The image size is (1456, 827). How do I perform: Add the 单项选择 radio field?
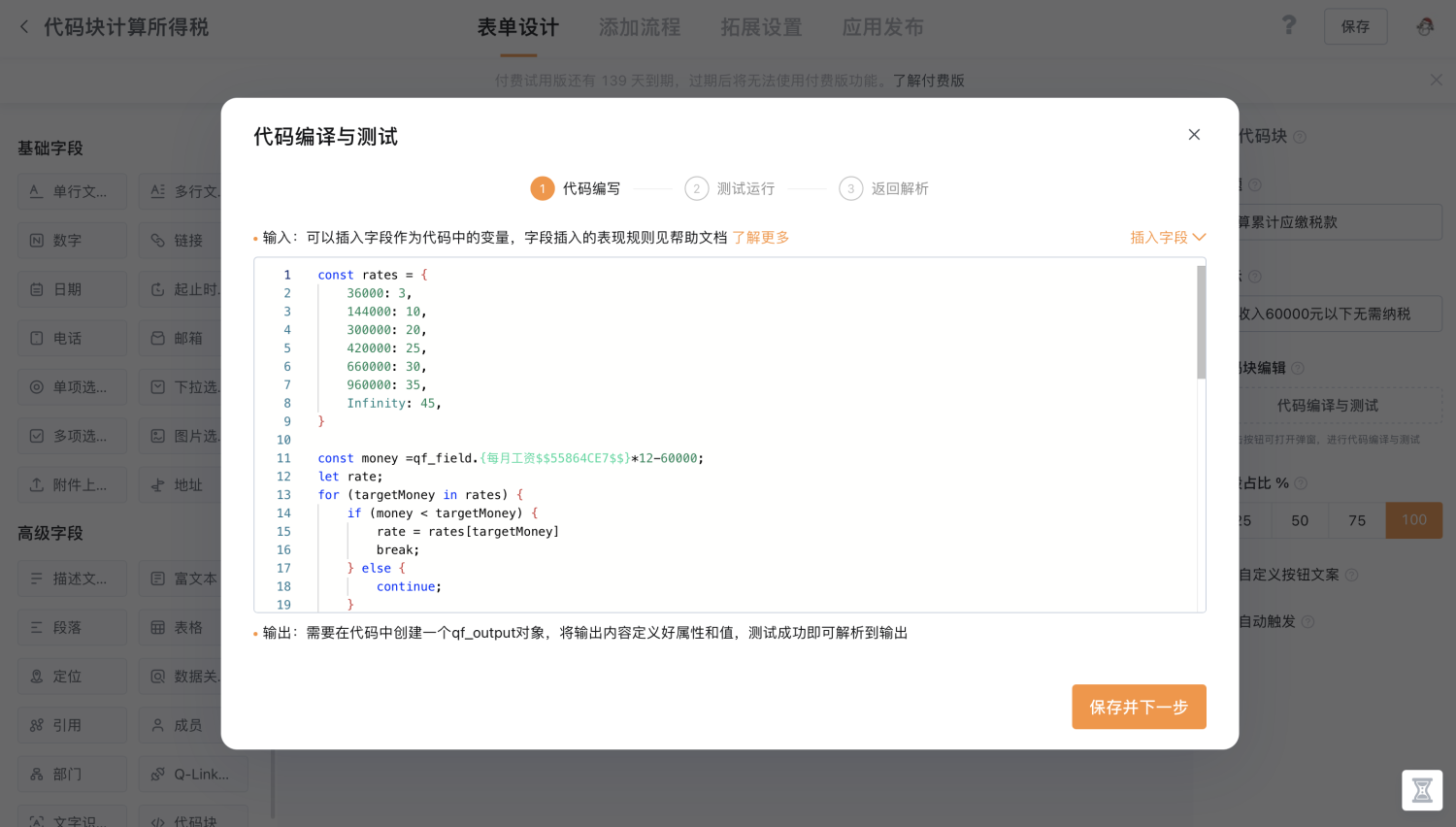click(71, 387)
